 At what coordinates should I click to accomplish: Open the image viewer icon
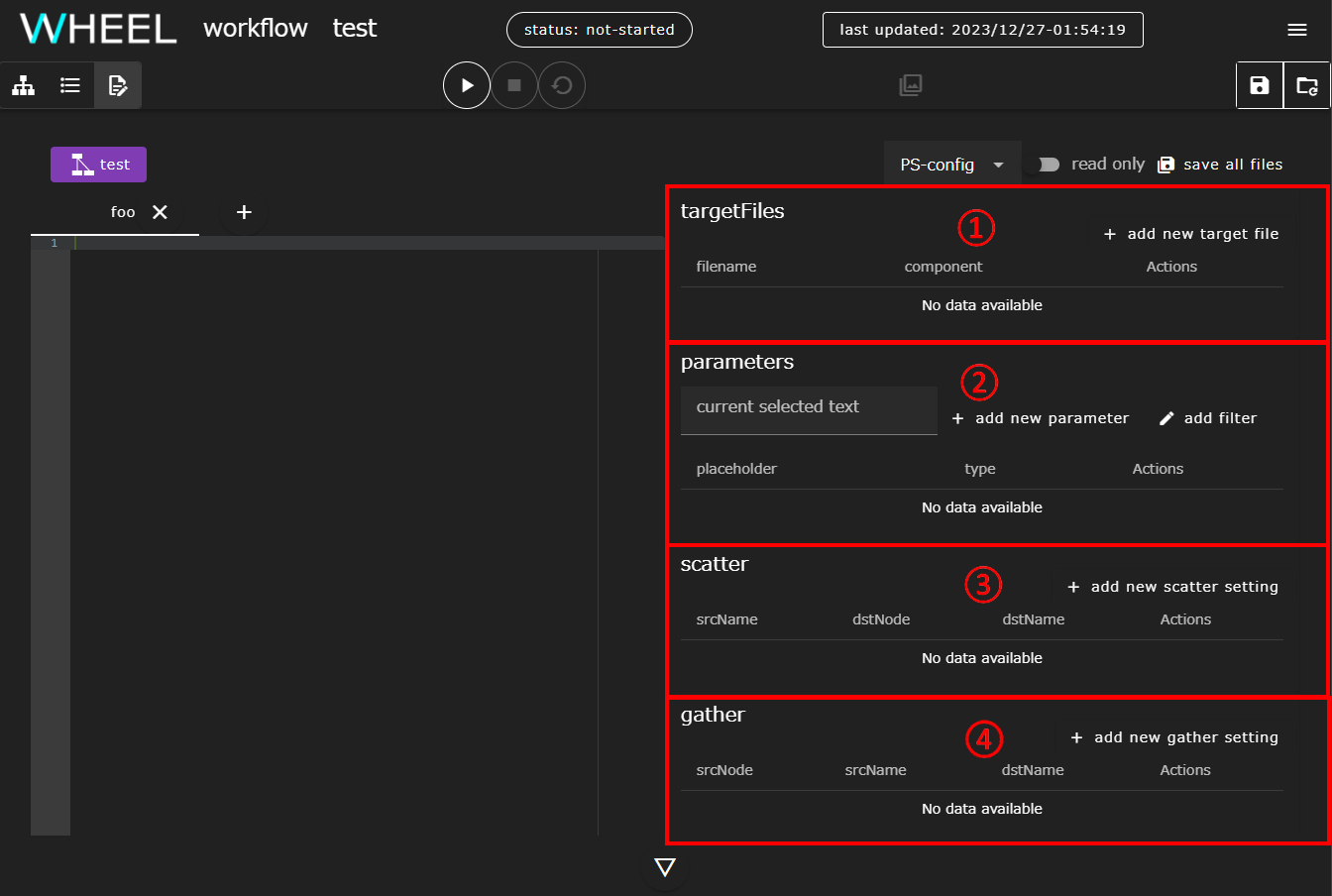911,85
